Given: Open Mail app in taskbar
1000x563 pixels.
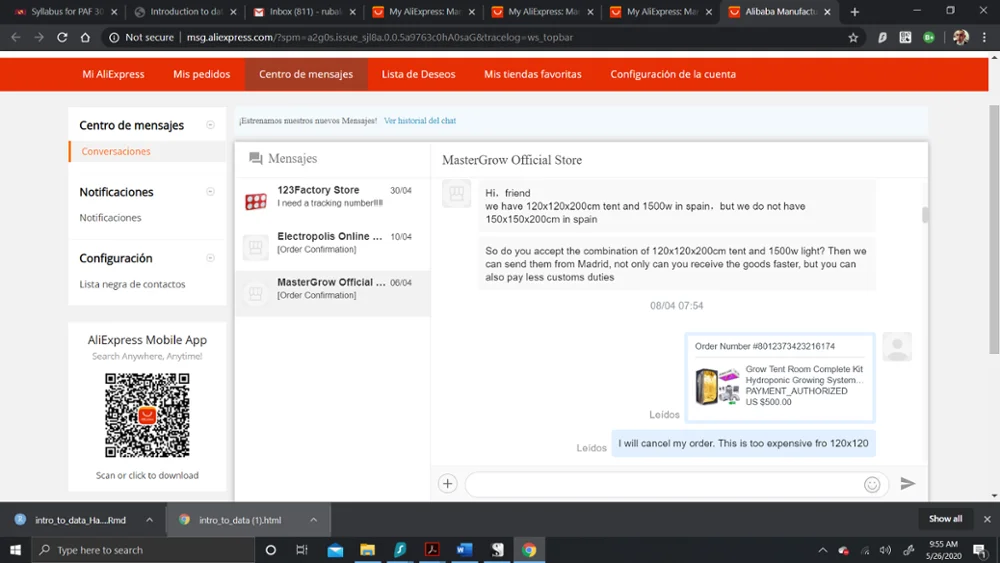Looking at the screenshot, I should click(335, 550).
